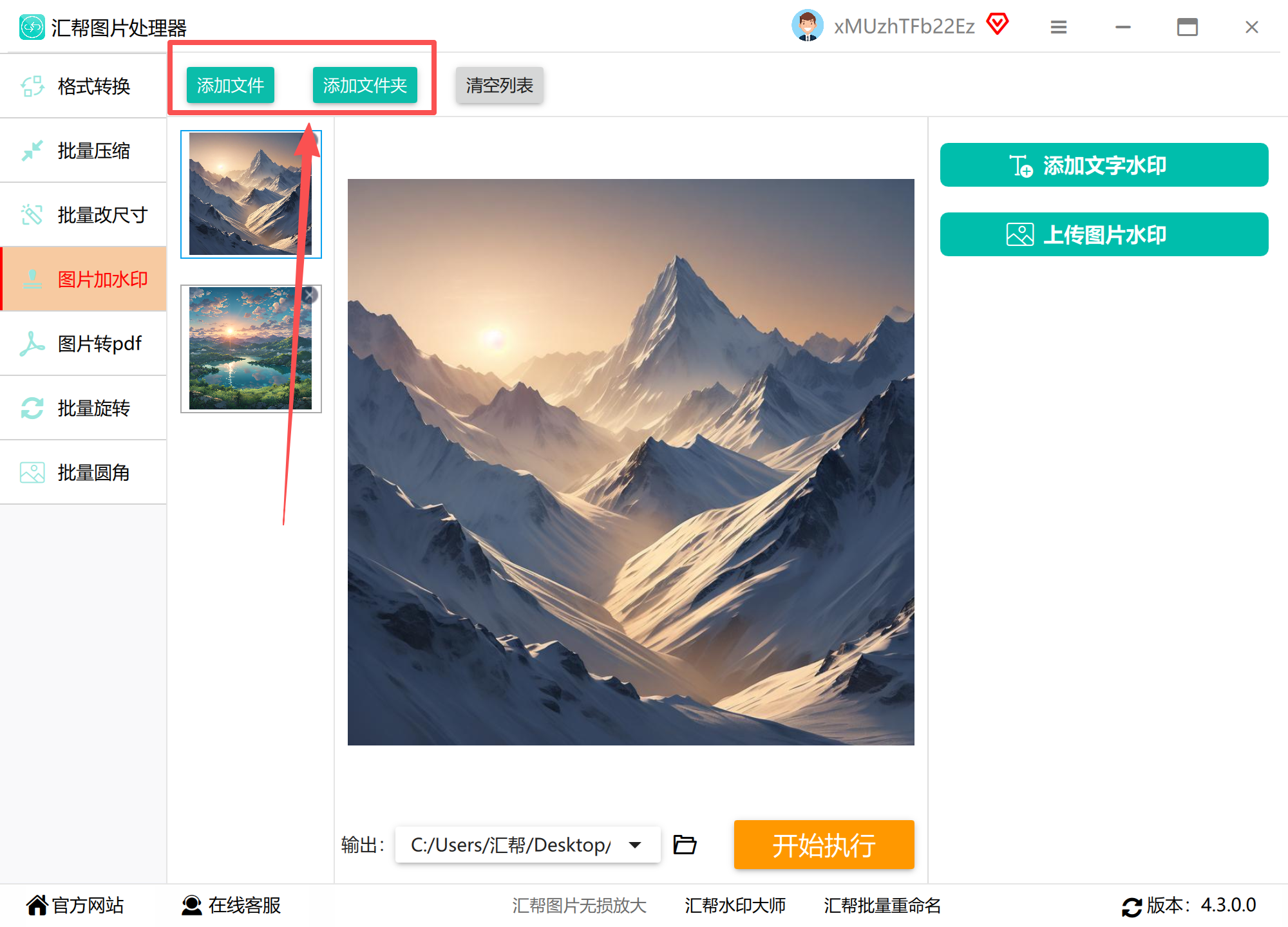Switch to 批量压缩 tab
Screen dimensions: 1288x927
(x=84, y=150)
